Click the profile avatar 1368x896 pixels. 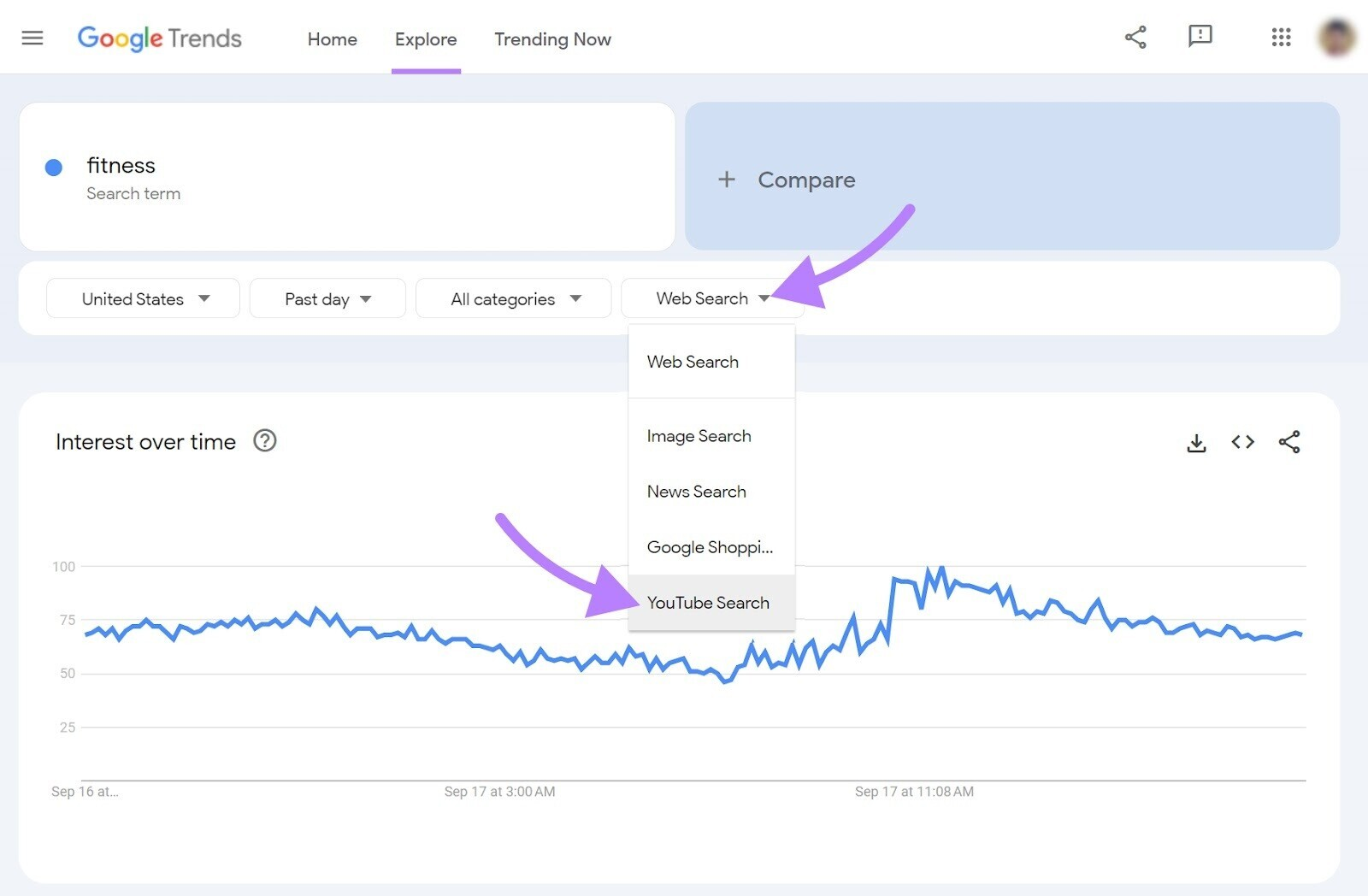[1335, 37]
